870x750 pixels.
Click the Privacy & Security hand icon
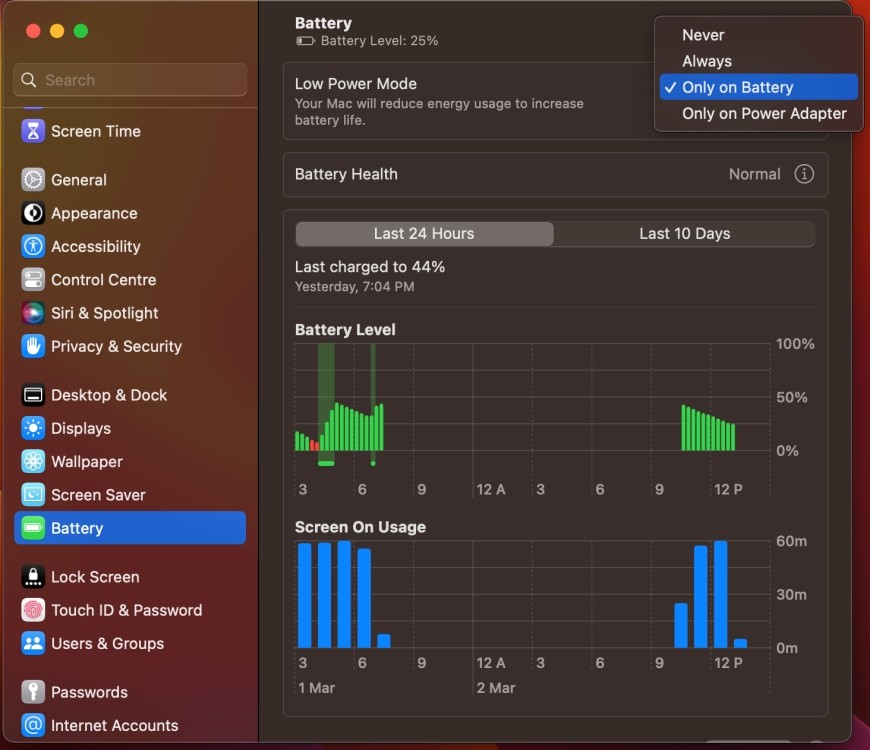pos(33,346)
